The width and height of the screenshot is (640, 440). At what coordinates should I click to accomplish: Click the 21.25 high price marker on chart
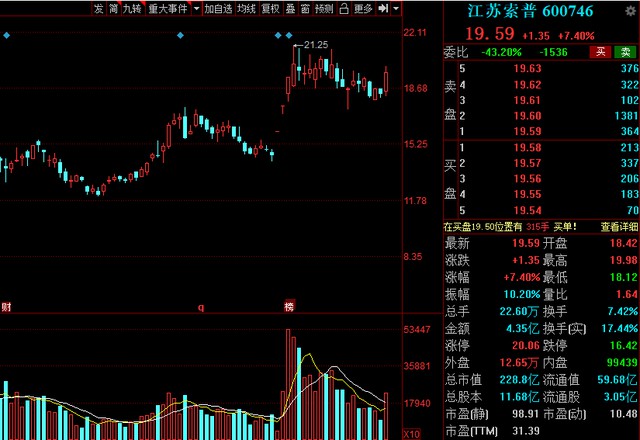pyautogui.click(x=315, y=45)
